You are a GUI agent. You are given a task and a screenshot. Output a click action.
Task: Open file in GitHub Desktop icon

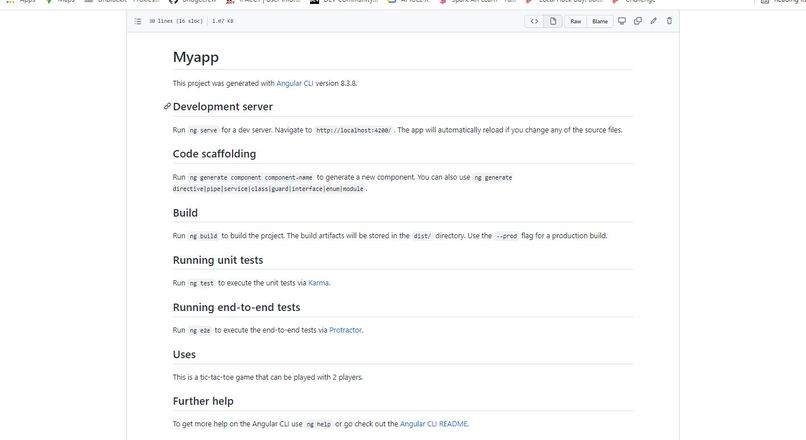622,21
